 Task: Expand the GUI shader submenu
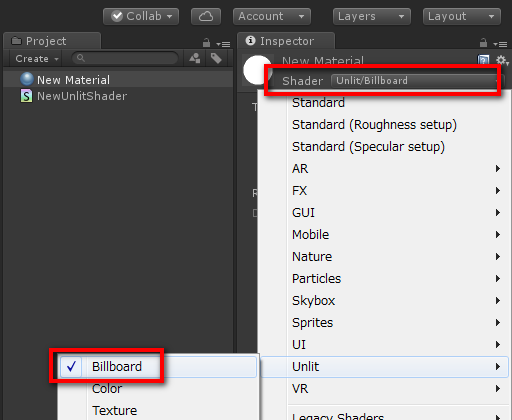click(x=383, y=213)
